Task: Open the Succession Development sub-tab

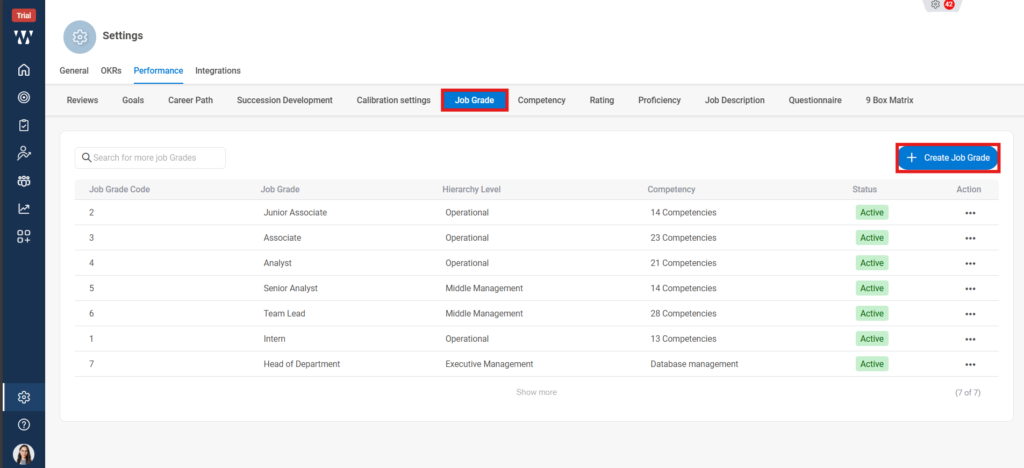Action: [285, 101]
